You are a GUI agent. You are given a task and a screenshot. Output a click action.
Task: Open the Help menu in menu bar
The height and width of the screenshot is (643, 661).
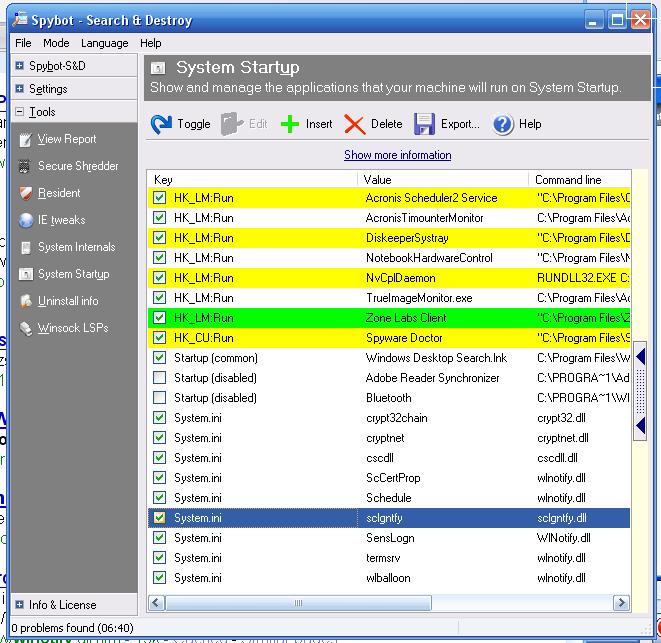point(150,43)
